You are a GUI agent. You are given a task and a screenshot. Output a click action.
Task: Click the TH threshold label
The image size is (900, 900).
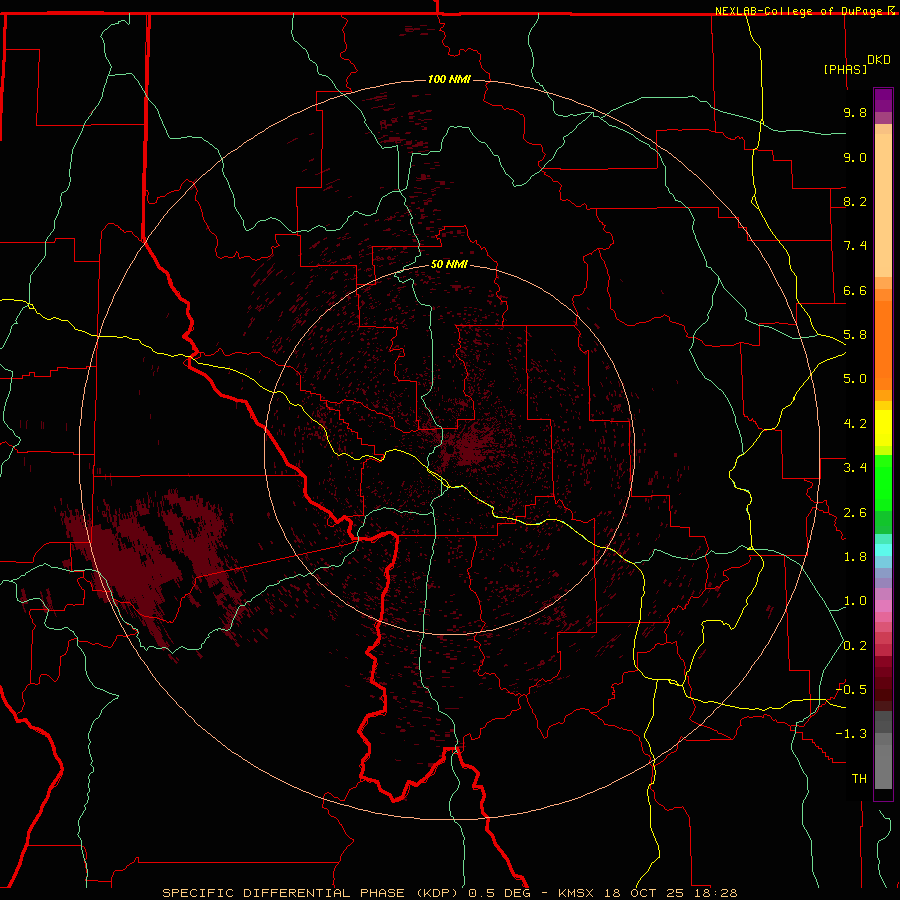[x=859, y=779]
